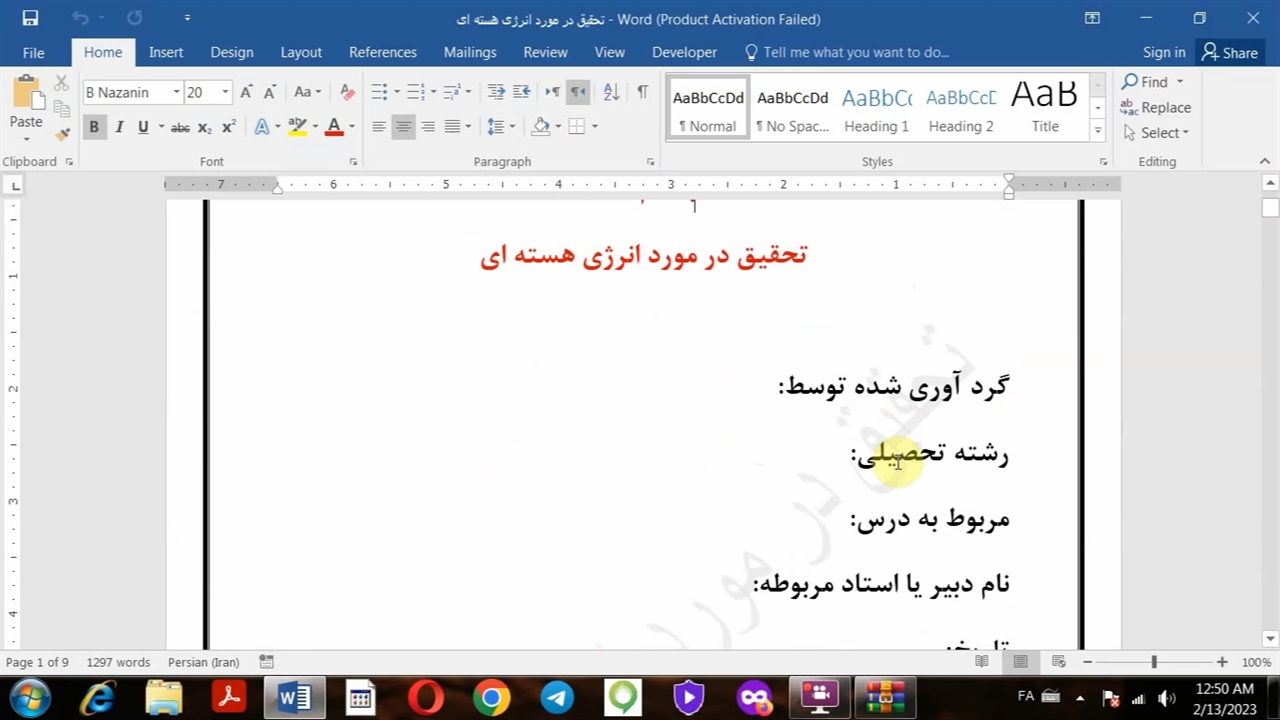Expand the Styles gallery

point(1097,130)
